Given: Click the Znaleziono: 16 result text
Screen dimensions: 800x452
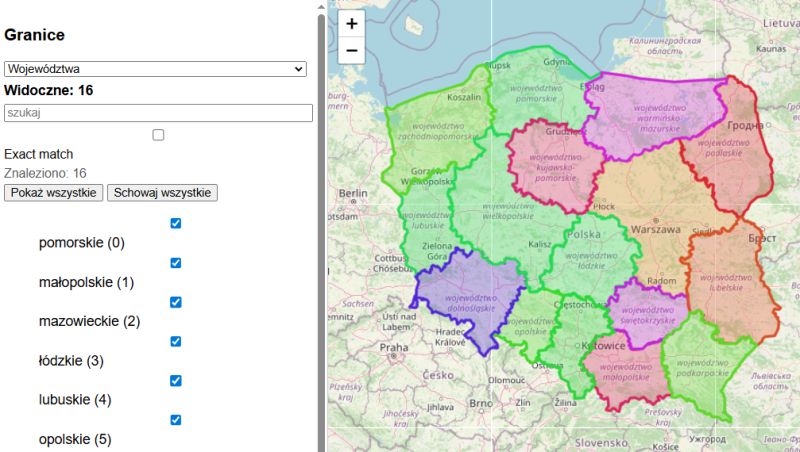Looking at the screenshot, I should point(45,173).
